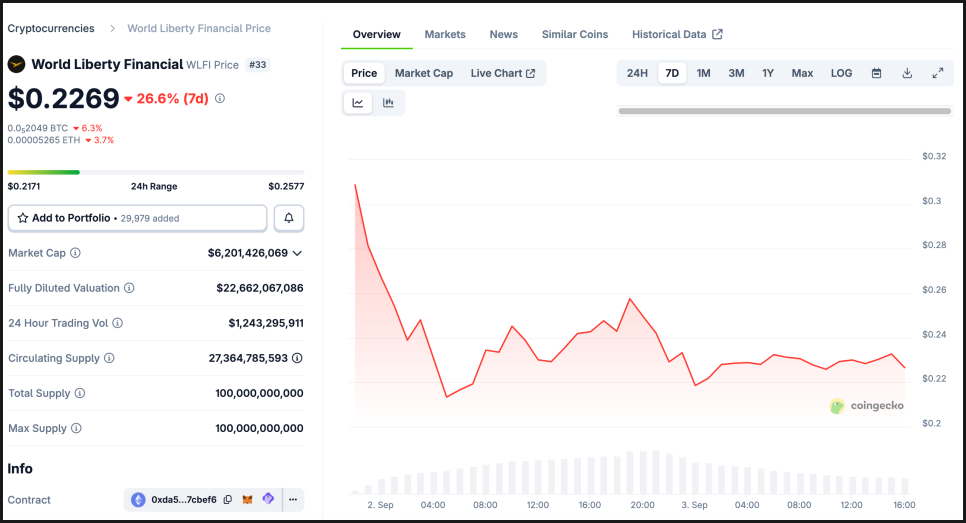This screenshot has width=966, height=523.
Task: Download chart data icon
Action: (x=907, y=73)
